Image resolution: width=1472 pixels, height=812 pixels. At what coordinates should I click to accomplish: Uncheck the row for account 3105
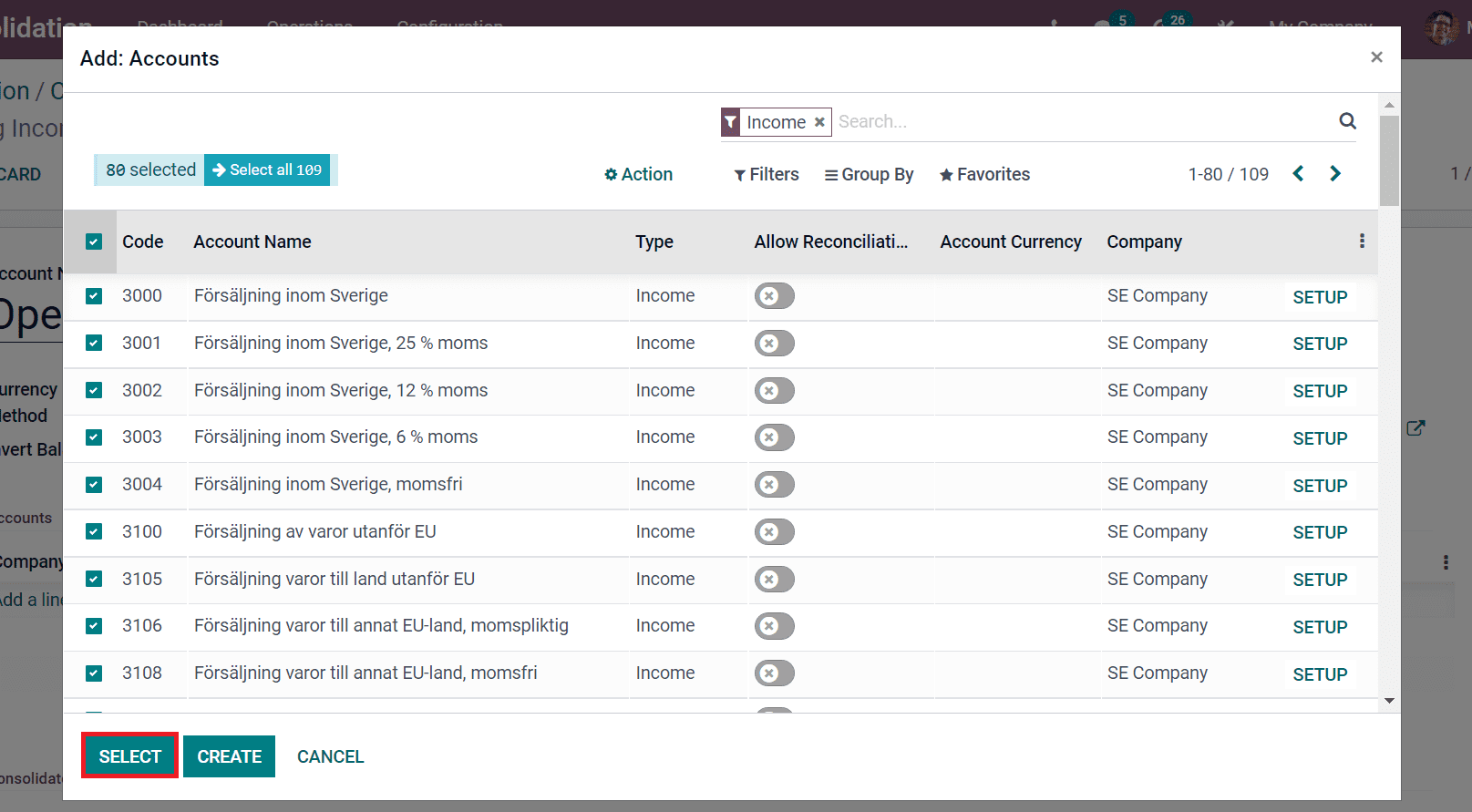[x=94, y=579]
